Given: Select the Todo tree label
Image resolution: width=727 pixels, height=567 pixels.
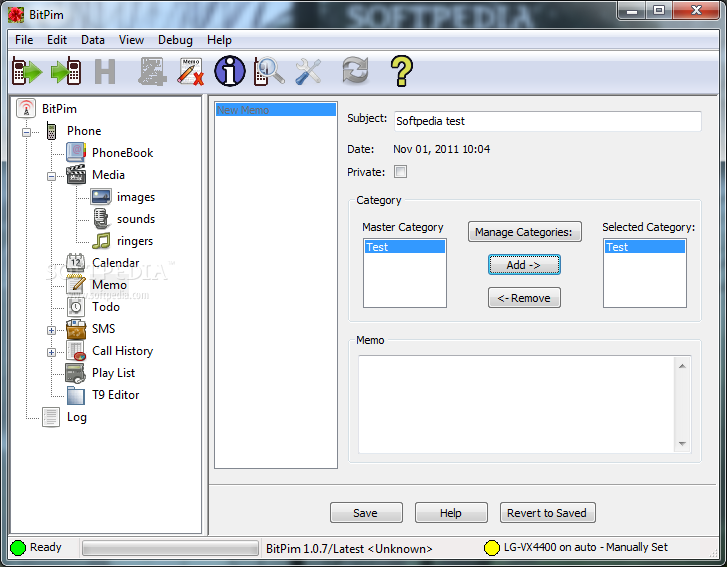Looking at the screenshot, I should pos(106,307).
